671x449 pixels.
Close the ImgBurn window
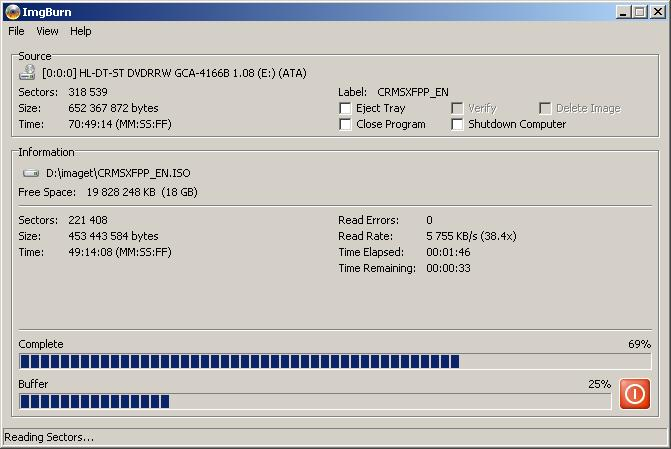[x=657, y=12]
